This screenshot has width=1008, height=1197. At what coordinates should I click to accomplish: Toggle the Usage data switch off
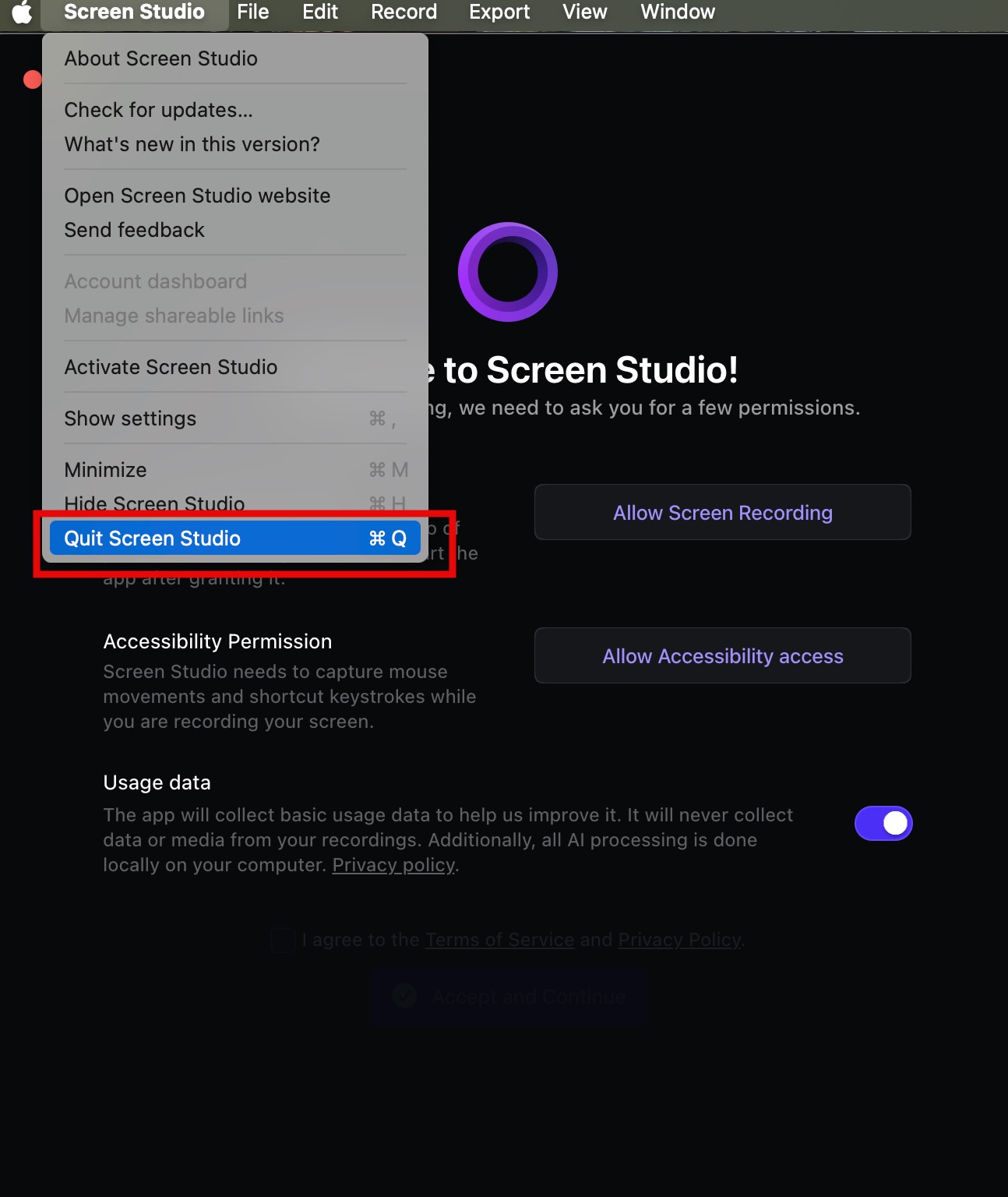tap(883, 824)
